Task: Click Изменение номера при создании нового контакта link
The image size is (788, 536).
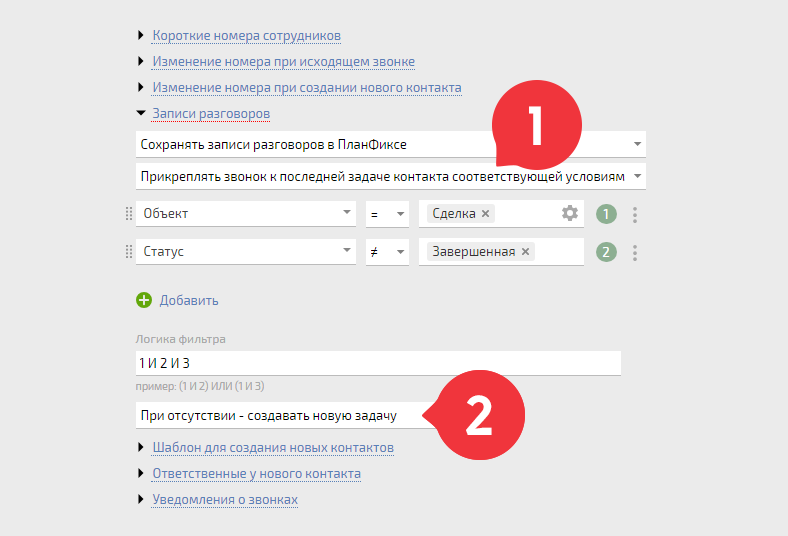Action: tap(307, 88)
